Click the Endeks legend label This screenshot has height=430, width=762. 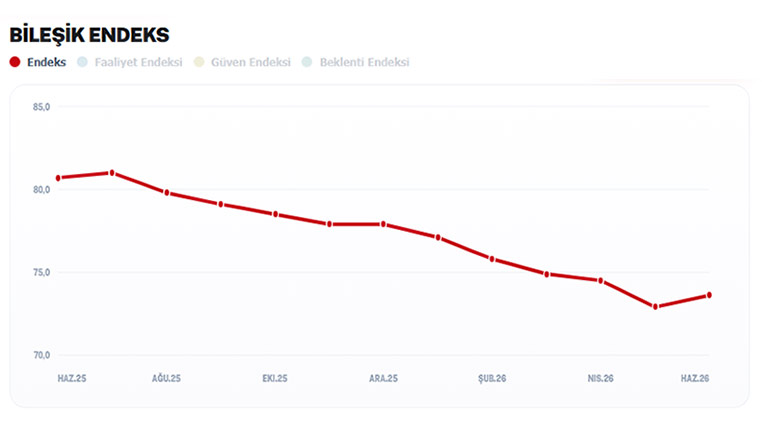click(x=47, y=62)
